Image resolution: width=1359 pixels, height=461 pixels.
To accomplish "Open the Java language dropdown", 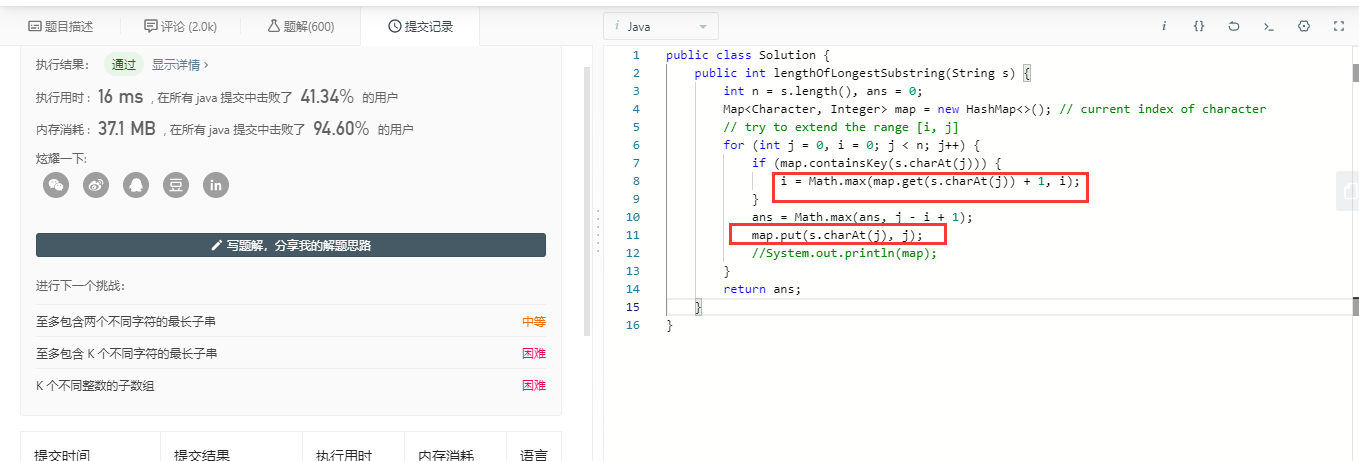I will (661, 26).
